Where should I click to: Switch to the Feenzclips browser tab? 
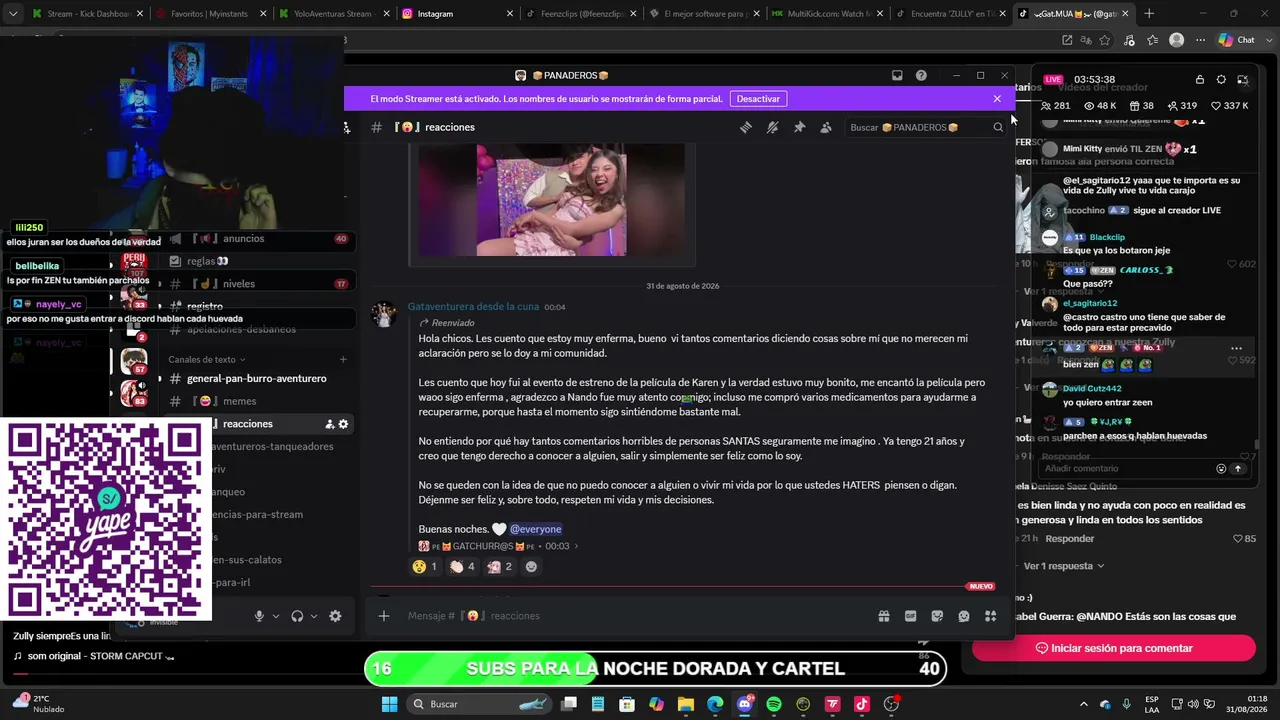coord(580,14)
